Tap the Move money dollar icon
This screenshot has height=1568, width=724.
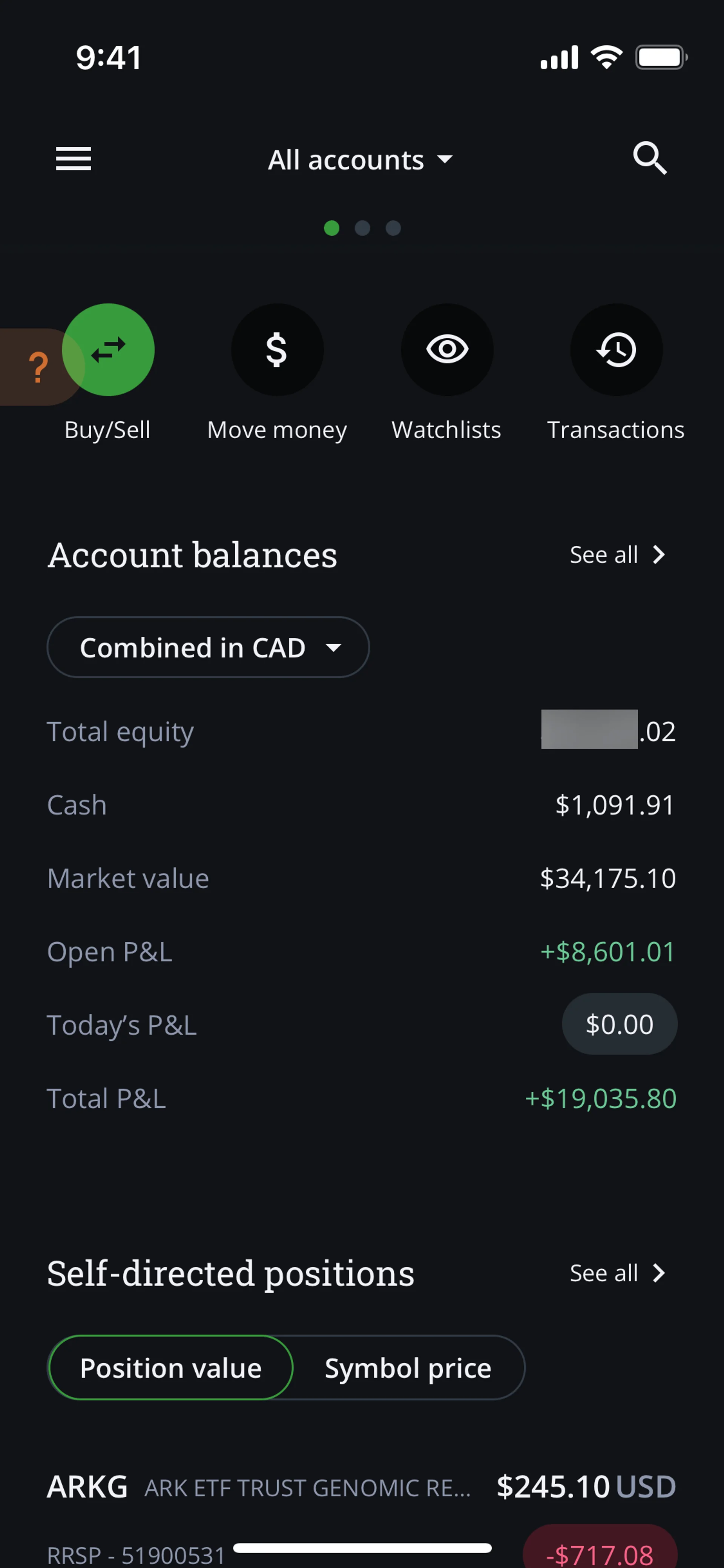[x=278, y=350]
